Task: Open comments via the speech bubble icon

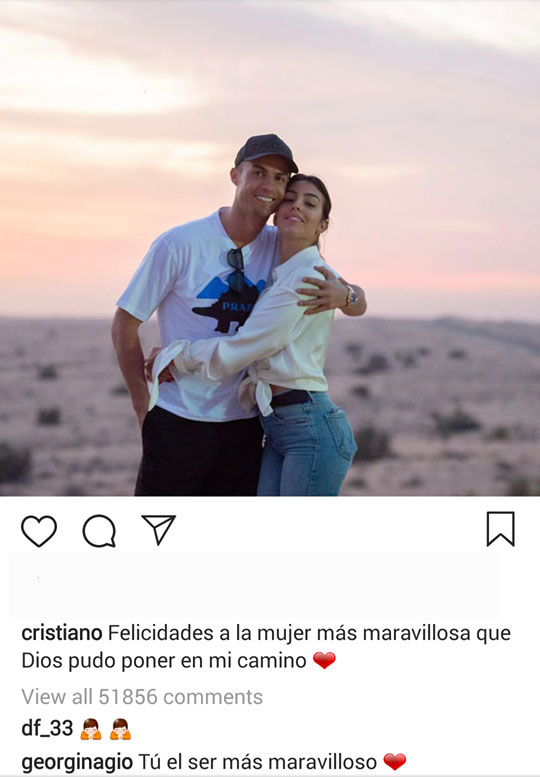Action: tap(99, 531)
